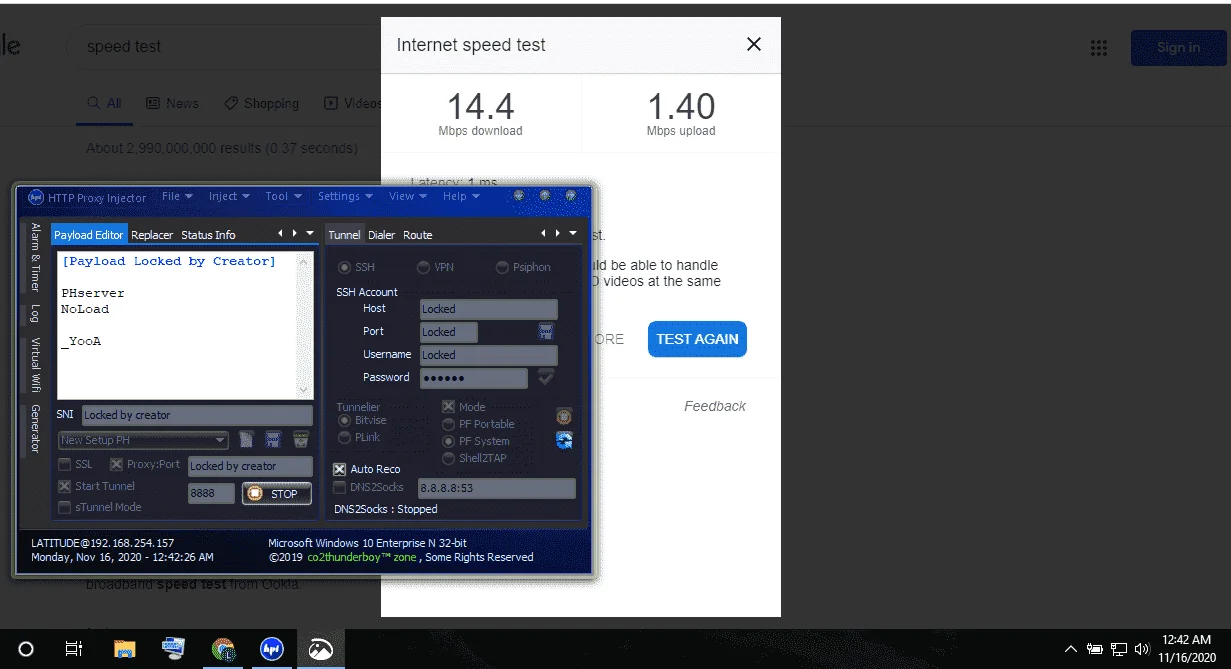Click the left-panel tab list dropdown arrow
Viewport: 1231px width, 669px height.
pos(309,233)
